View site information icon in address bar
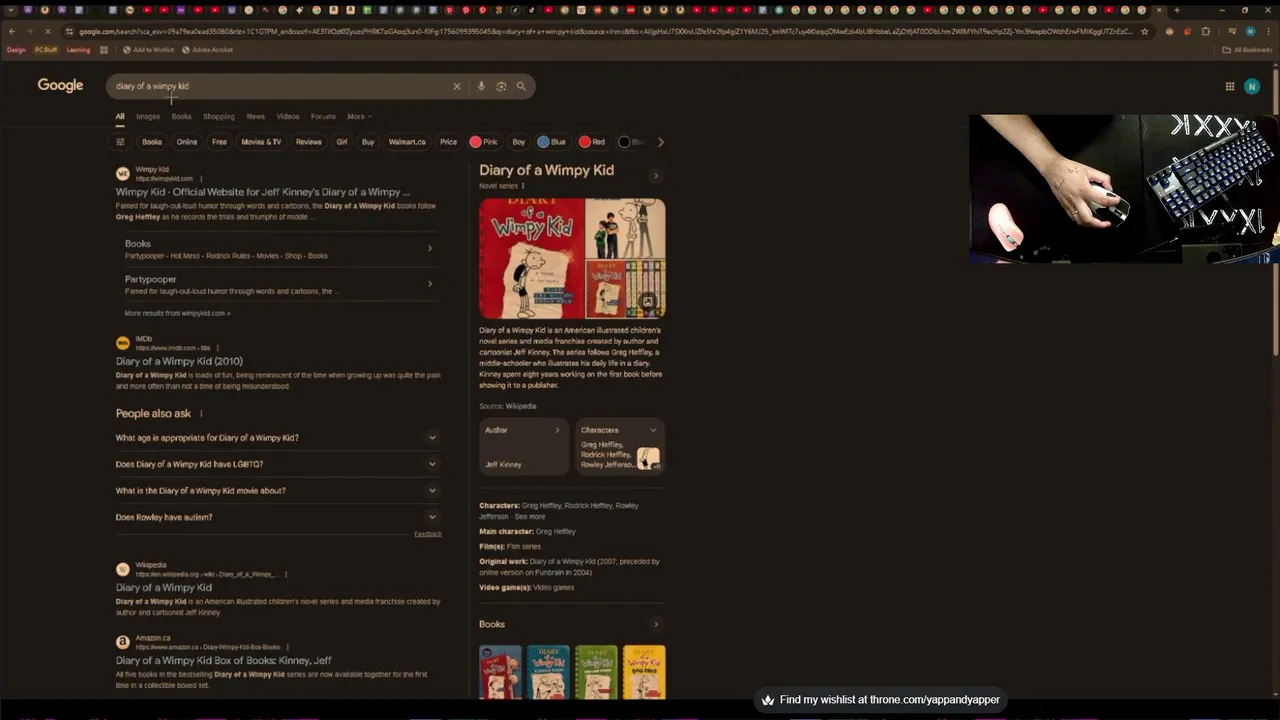This screenshot has height=720, width=1280. 68,31
